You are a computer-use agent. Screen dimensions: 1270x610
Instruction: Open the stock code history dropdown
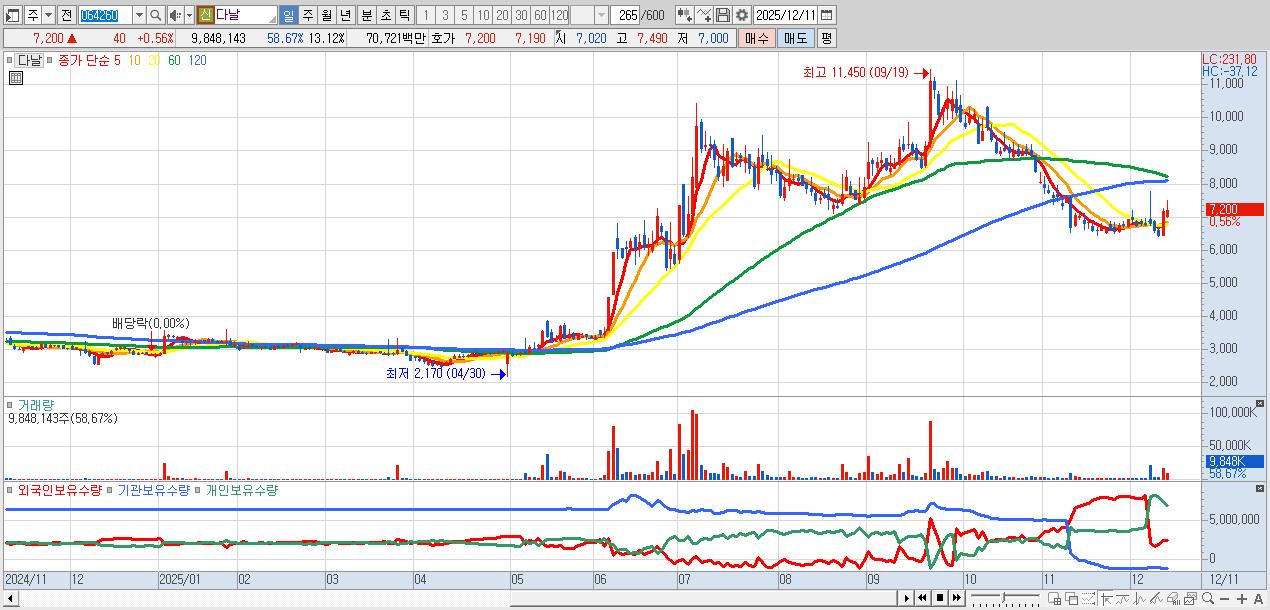tap(139, 15)
